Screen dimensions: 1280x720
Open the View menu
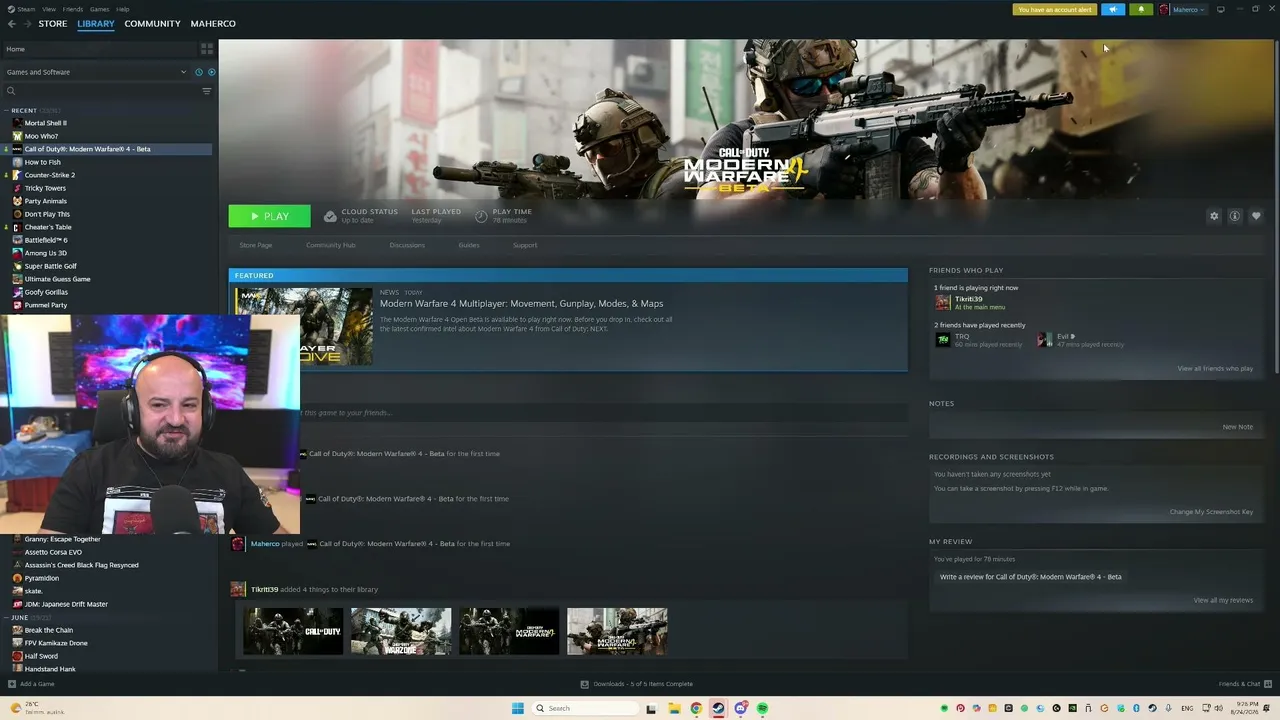coord(49,9)
